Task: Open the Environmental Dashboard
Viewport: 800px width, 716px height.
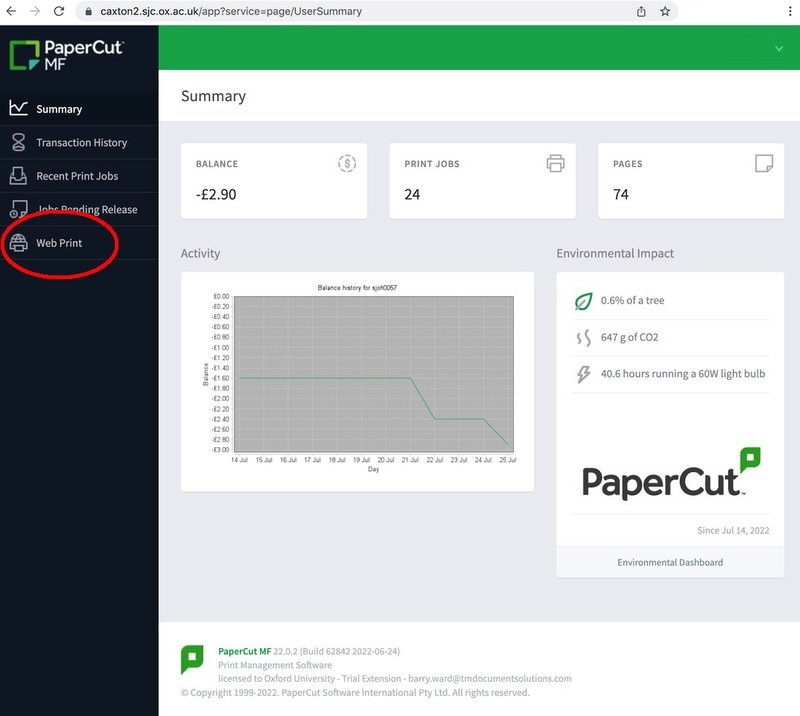Action: pos(670,562)
